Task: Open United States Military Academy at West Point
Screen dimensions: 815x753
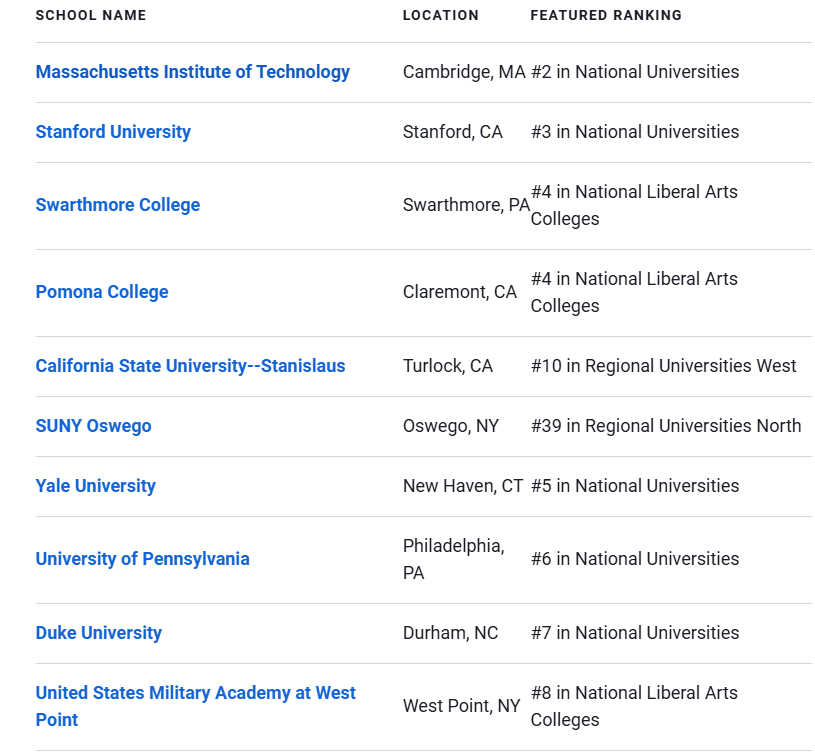Action: click(195, 706)
